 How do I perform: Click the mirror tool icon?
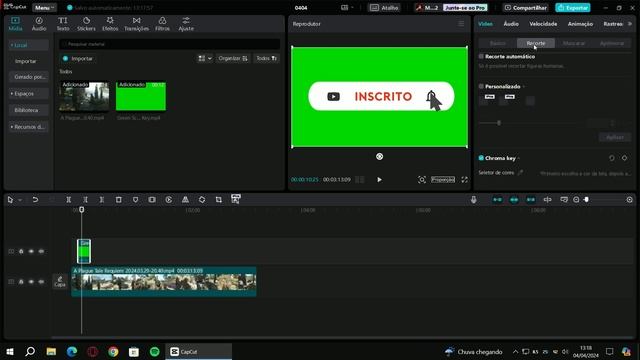(x=185, y=200)
